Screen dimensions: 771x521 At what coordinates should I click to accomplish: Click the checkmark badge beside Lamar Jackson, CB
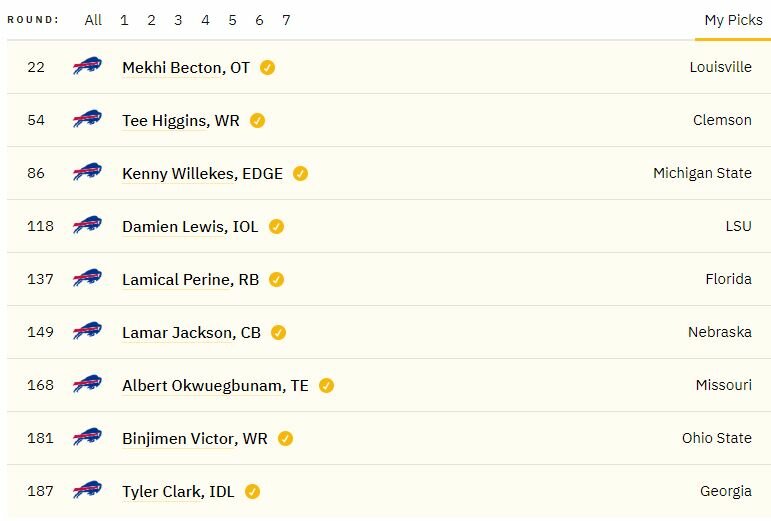click(278, 333)
